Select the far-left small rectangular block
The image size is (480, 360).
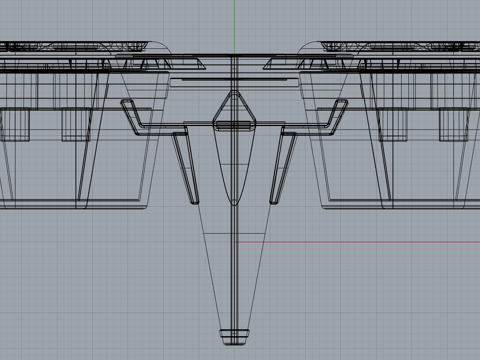pos(15,124)
